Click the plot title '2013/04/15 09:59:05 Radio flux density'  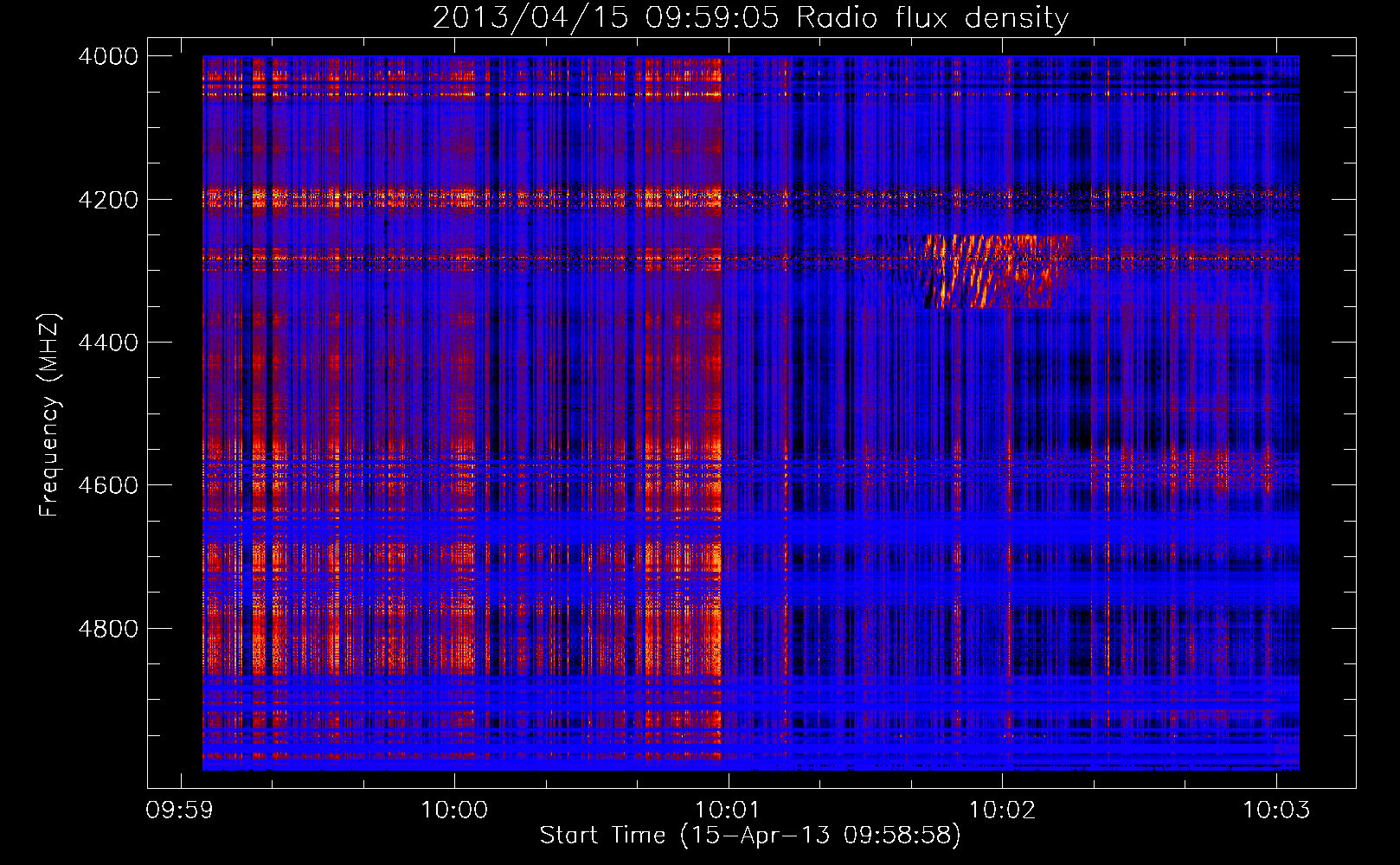click(750, 18)
